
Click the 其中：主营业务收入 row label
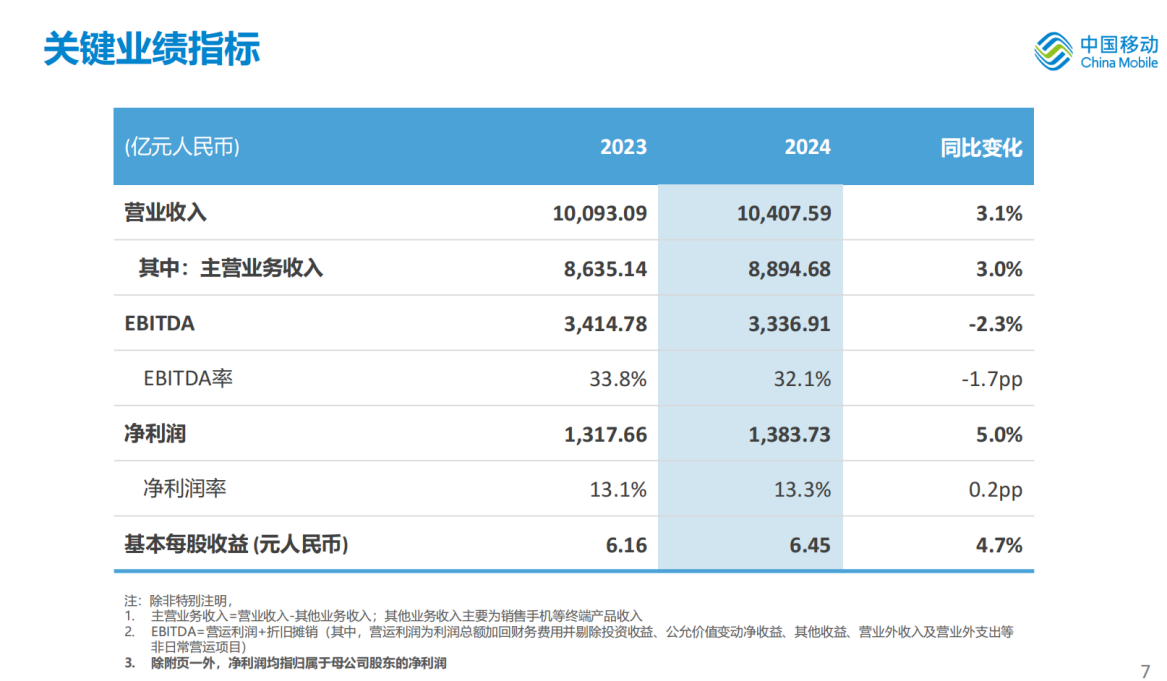(230, 268)
